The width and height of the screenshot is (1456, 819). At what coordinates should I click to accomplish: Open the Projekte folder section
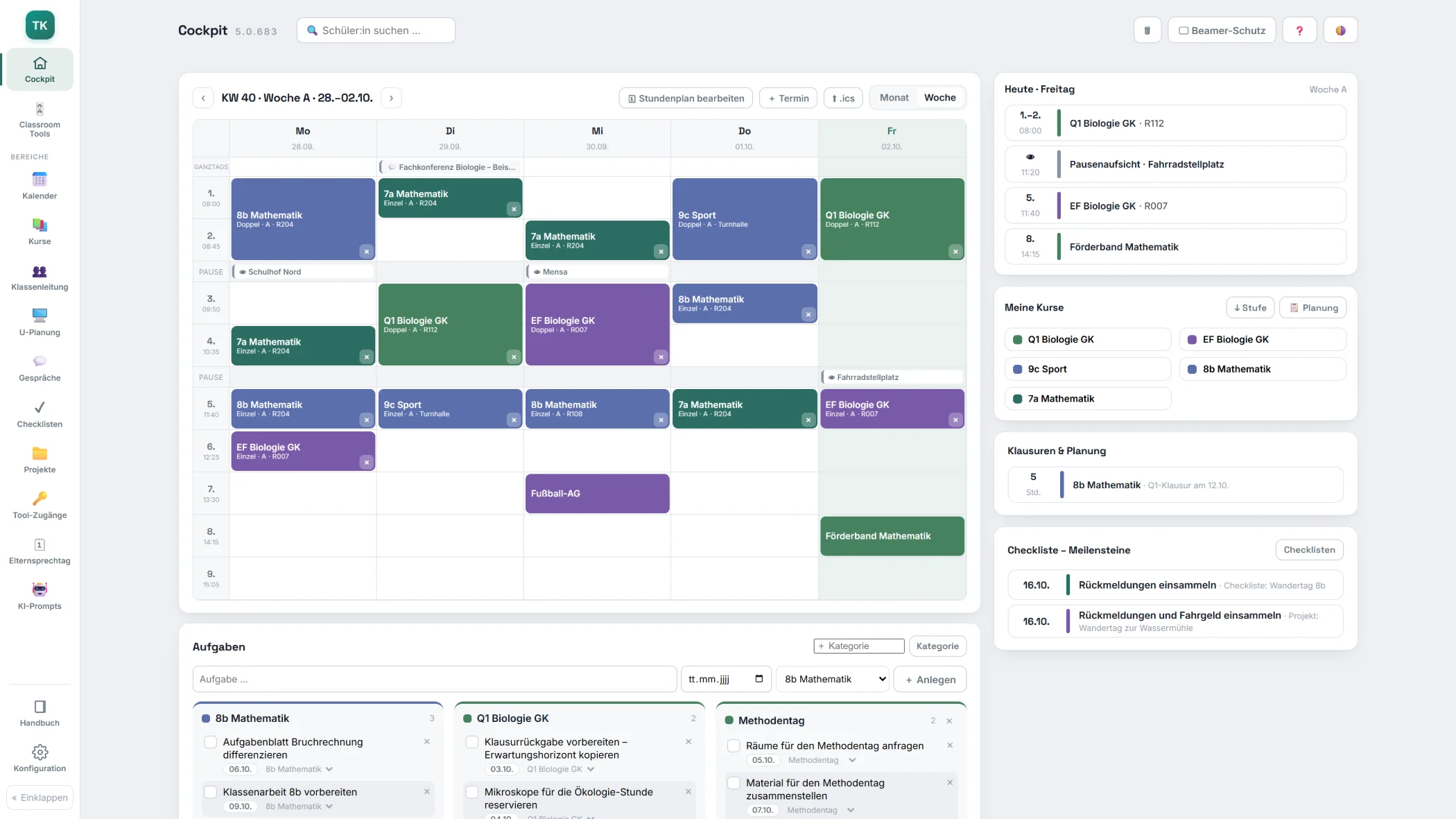(x=40, y=460)
